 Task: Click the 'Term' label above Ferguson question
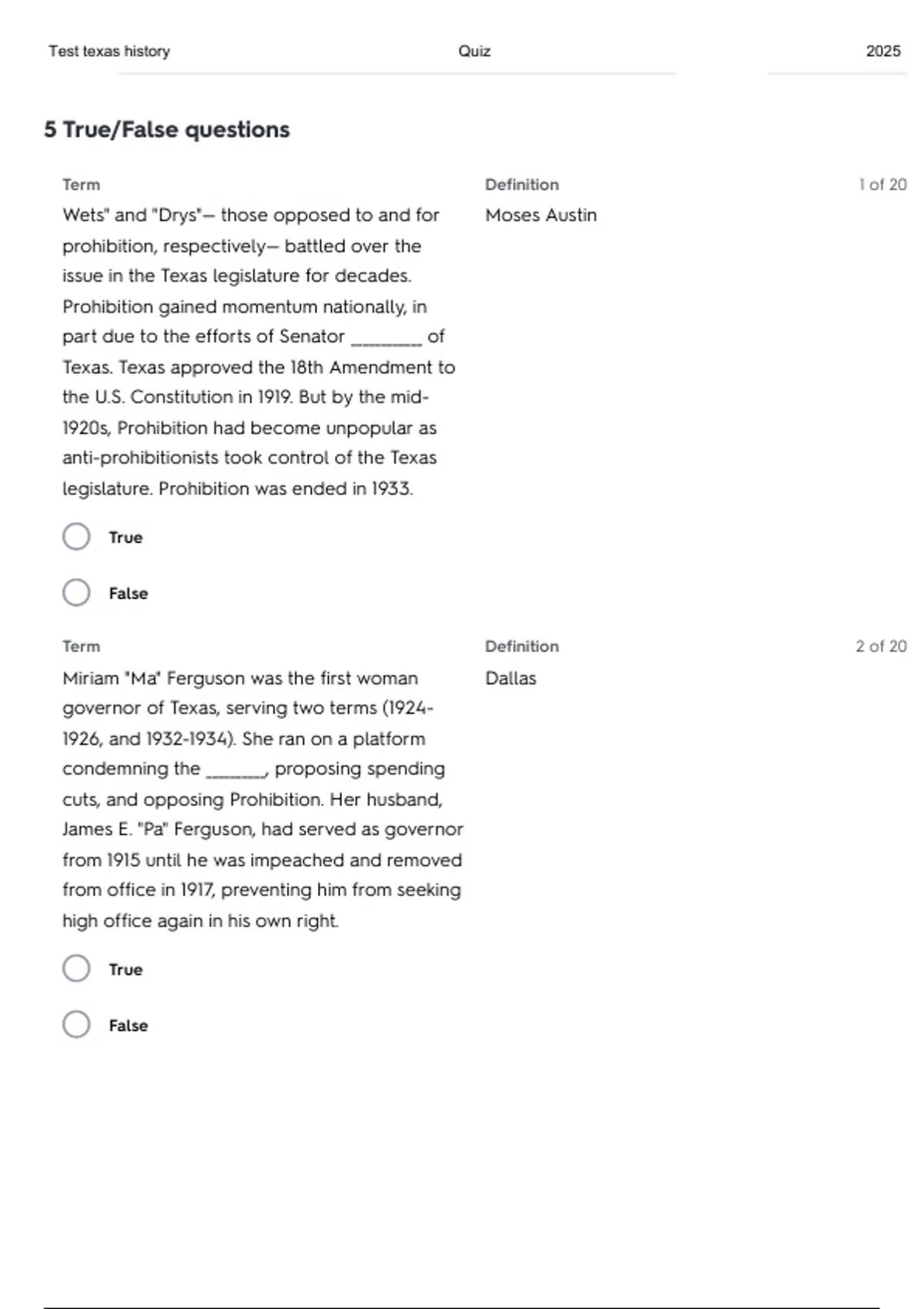click(x=81, y=647)
